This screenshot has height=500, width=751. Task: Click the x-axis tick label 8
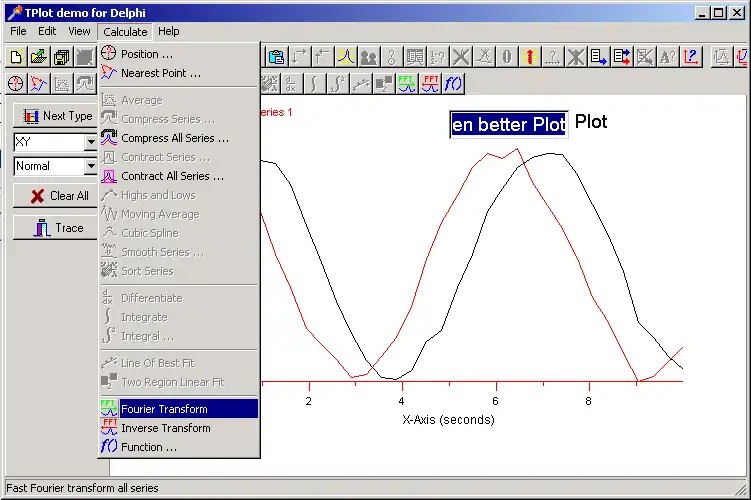588,401
